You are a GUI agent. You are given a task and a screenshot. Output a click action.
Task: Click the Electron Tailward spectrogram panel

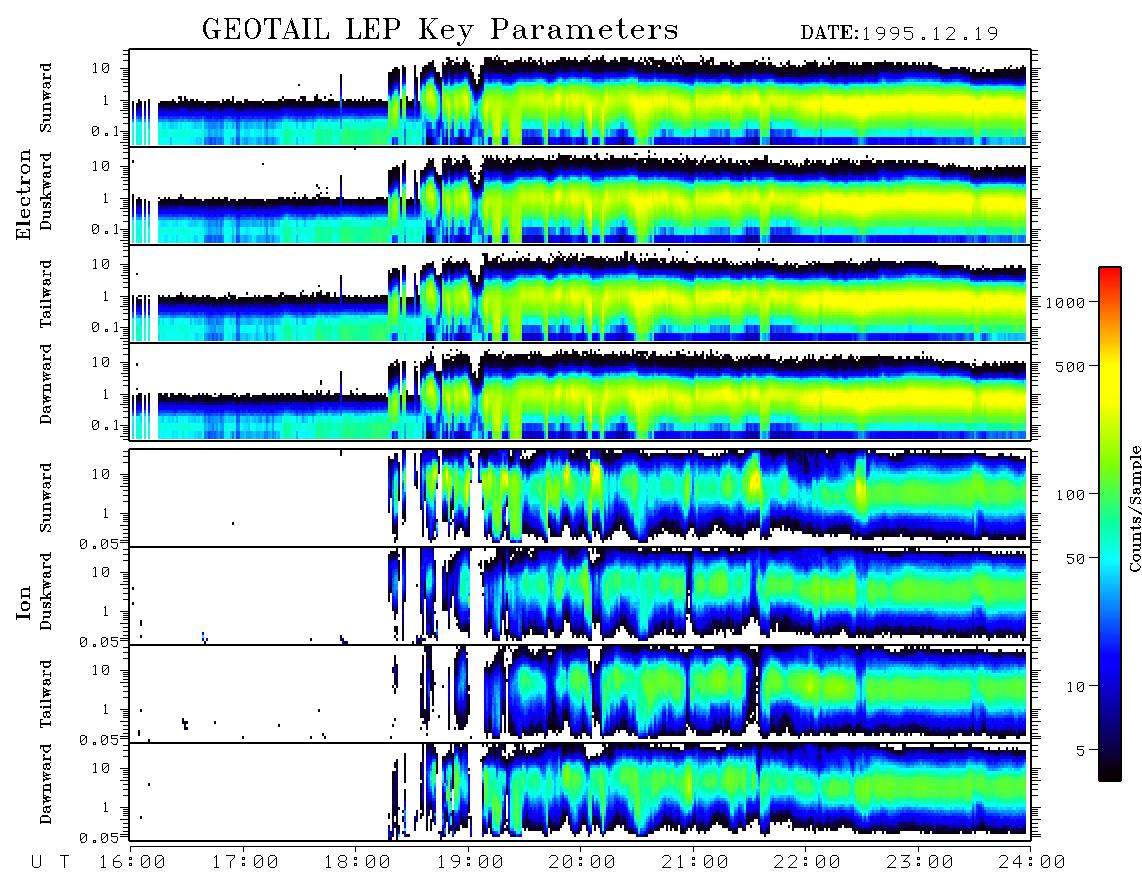click(x=580, y=294)
